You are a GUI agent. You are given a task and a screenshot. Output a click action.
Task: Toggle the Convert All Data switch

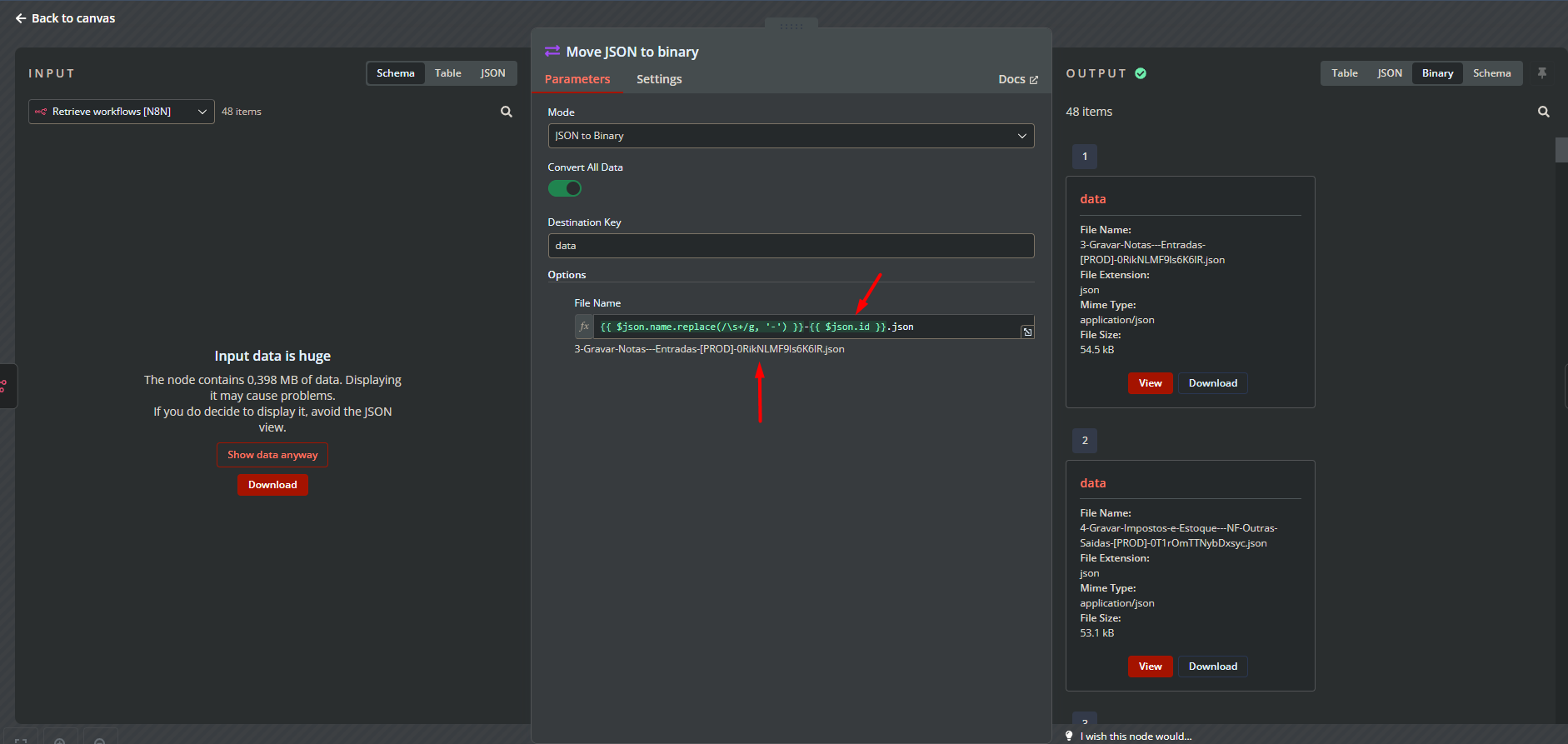pos(565,189)
